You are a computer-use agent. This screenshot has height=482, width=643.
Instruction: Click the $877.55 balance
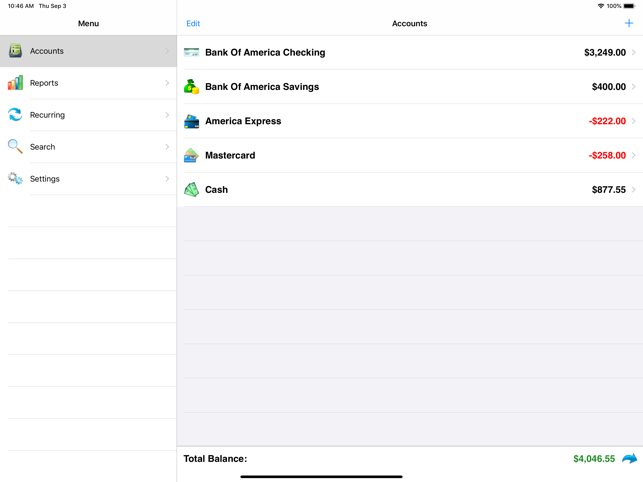click(x=609, y=190)
